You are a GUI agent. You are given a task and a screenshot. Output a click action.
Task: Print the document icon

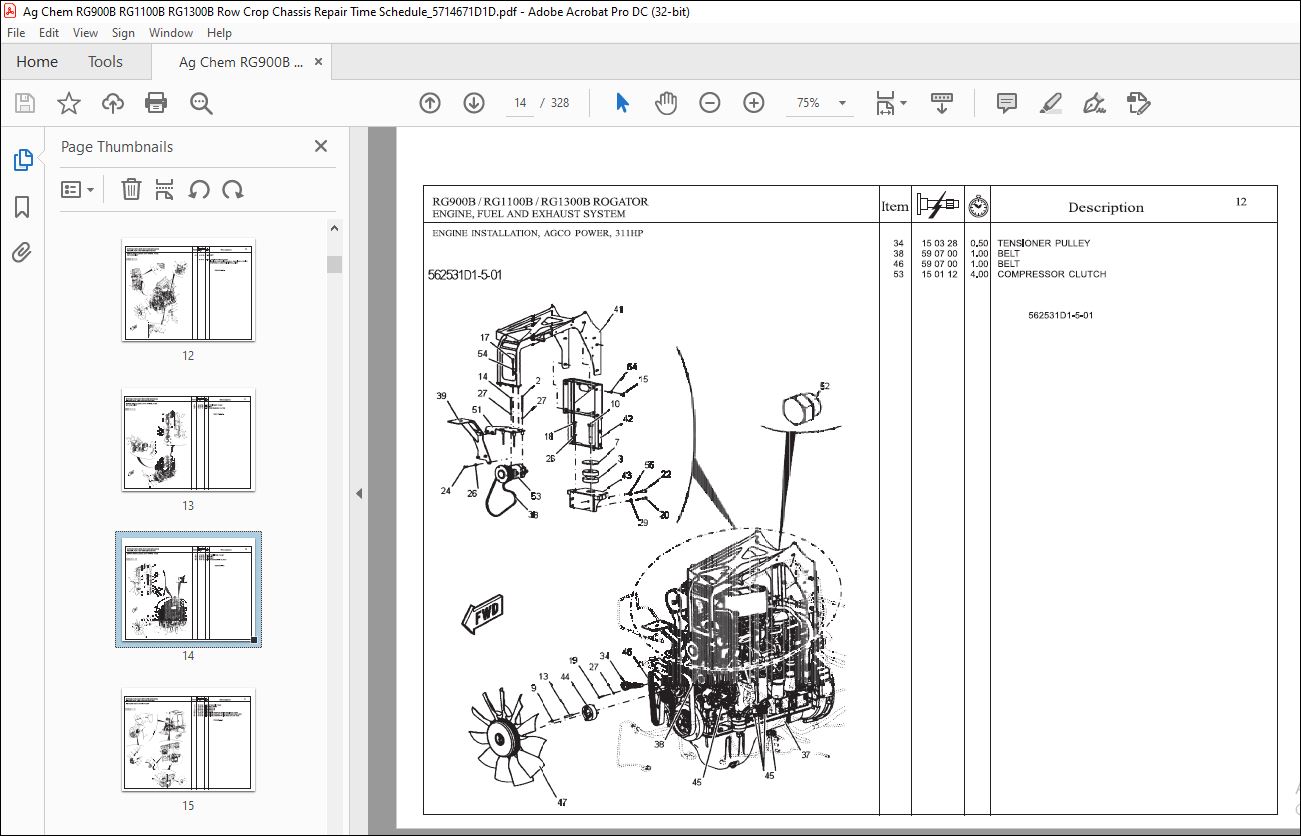coord(156,103)
